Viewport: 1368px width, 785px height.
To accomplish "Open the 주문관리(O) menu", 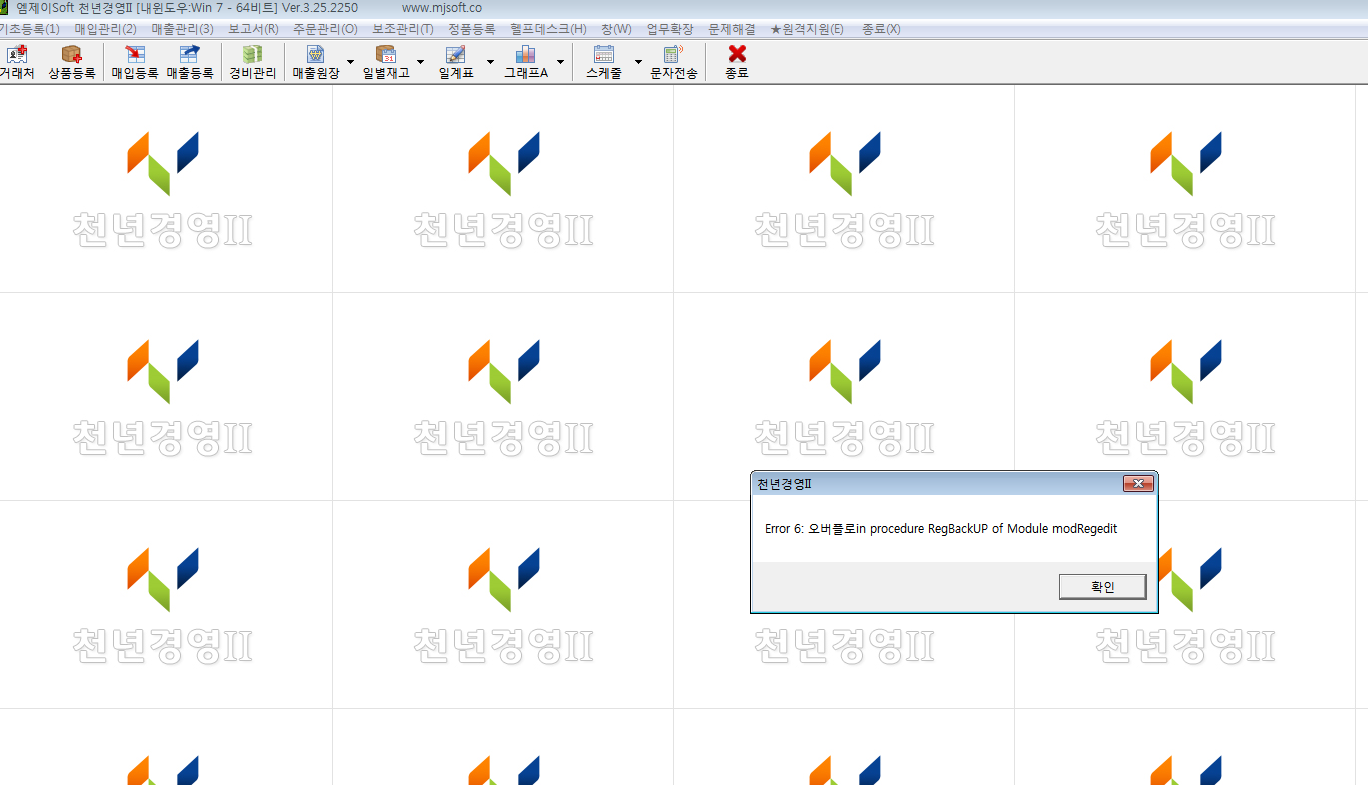I will 325,29.
